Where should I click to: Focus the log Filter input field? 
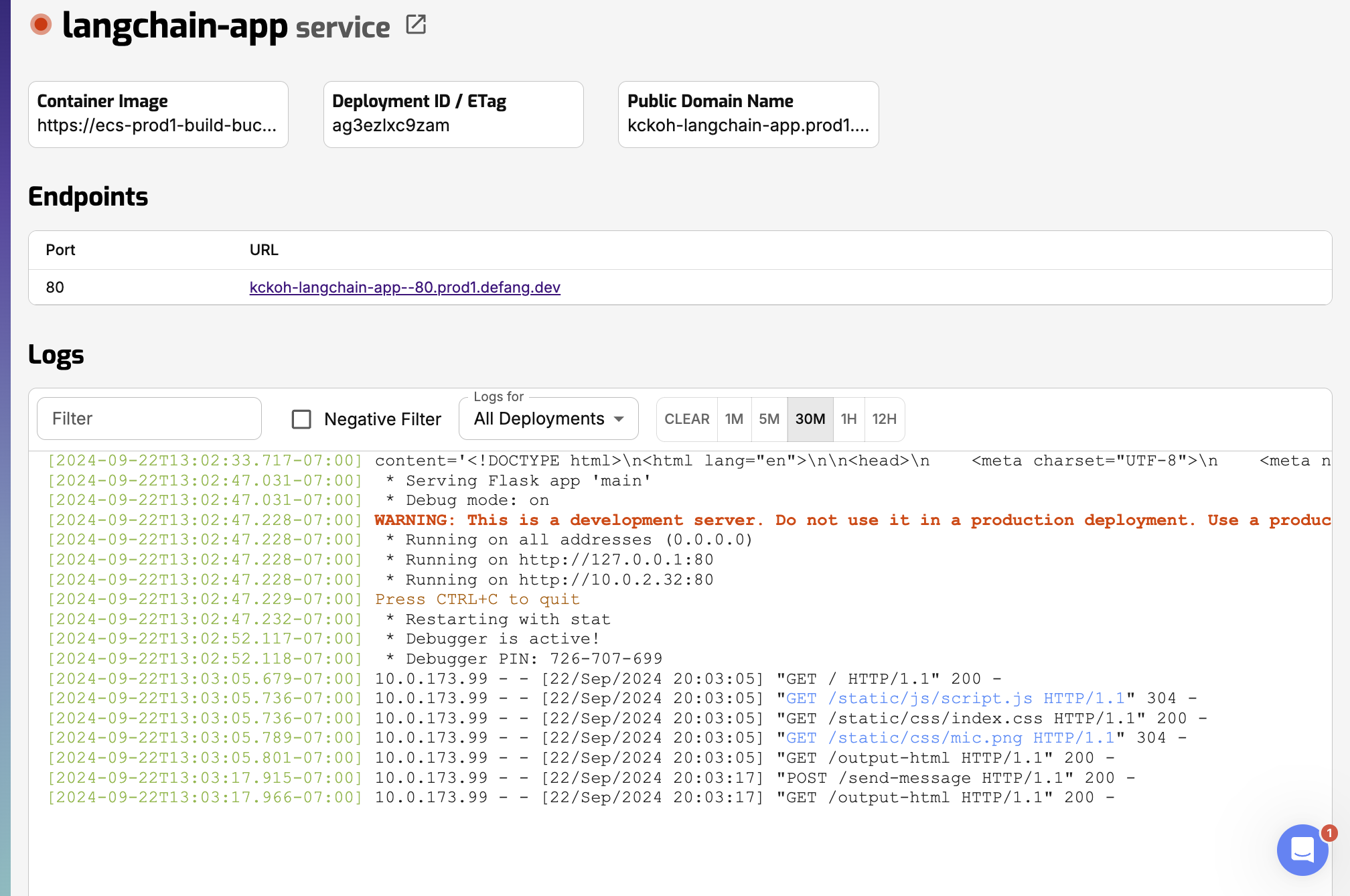[x=149, y=419]
